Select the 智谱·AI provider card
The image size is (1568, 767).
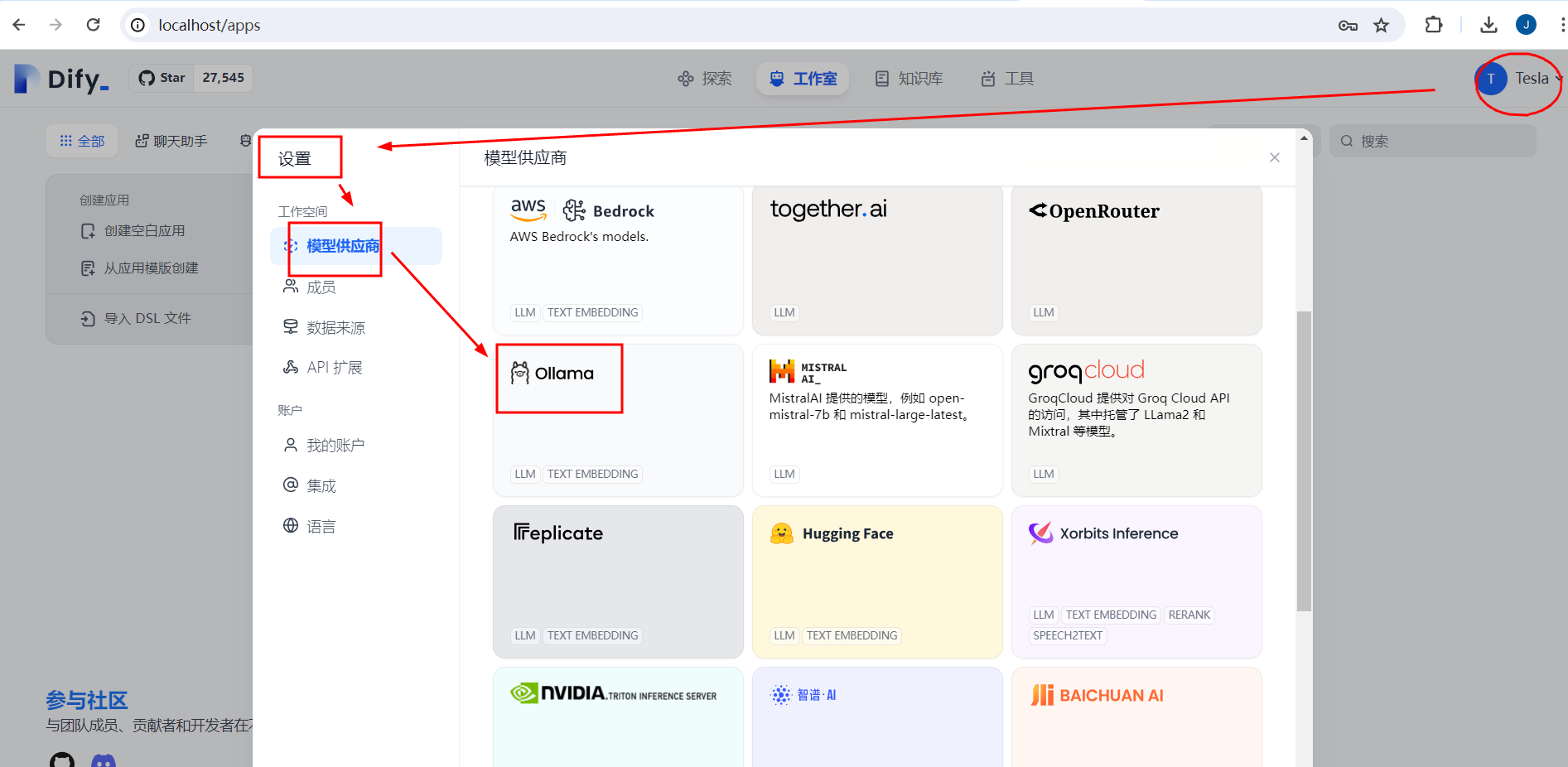pos(877,717)
